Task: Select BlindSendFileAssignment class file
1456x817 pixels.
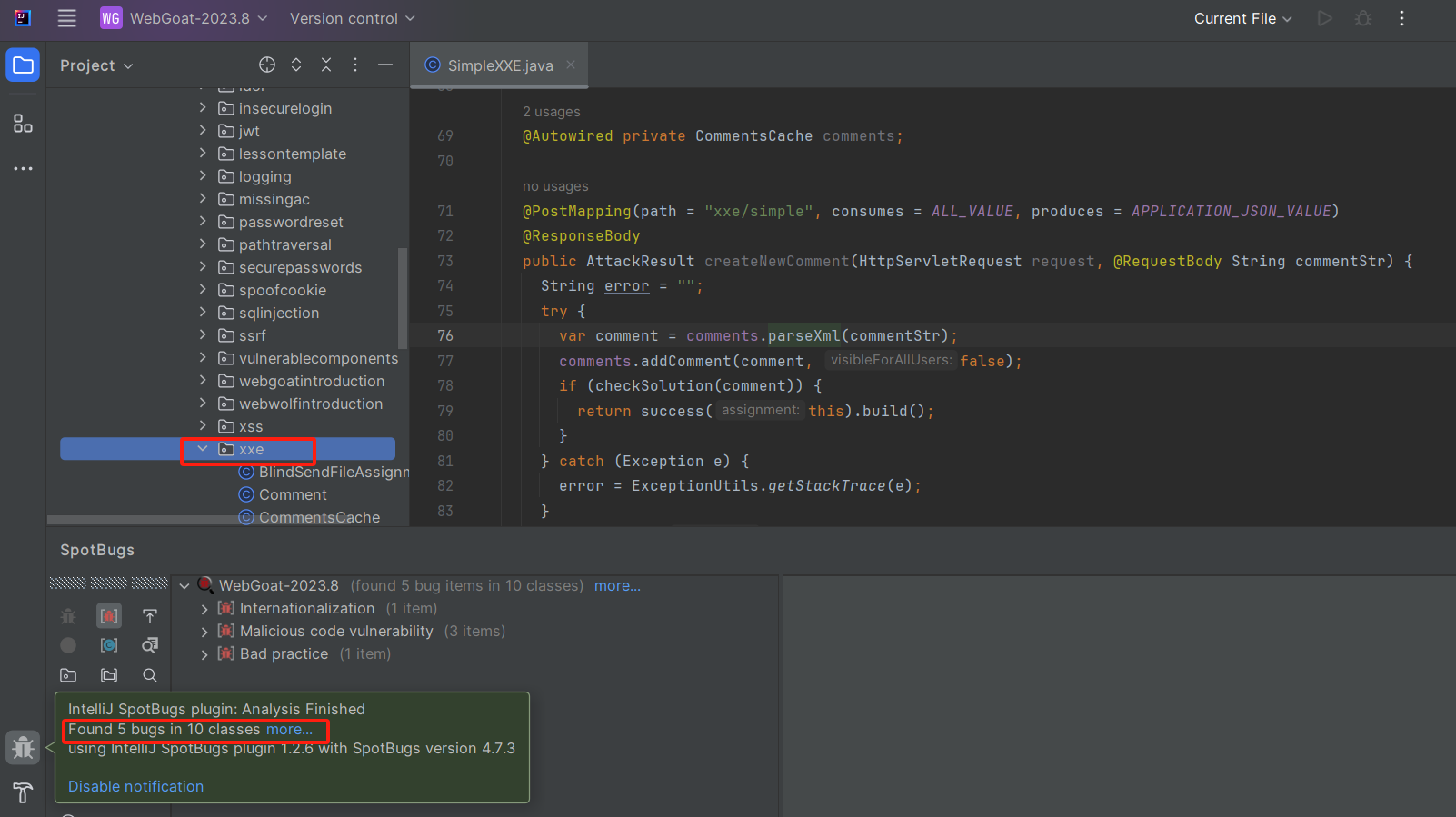Action: coord(324,472)
